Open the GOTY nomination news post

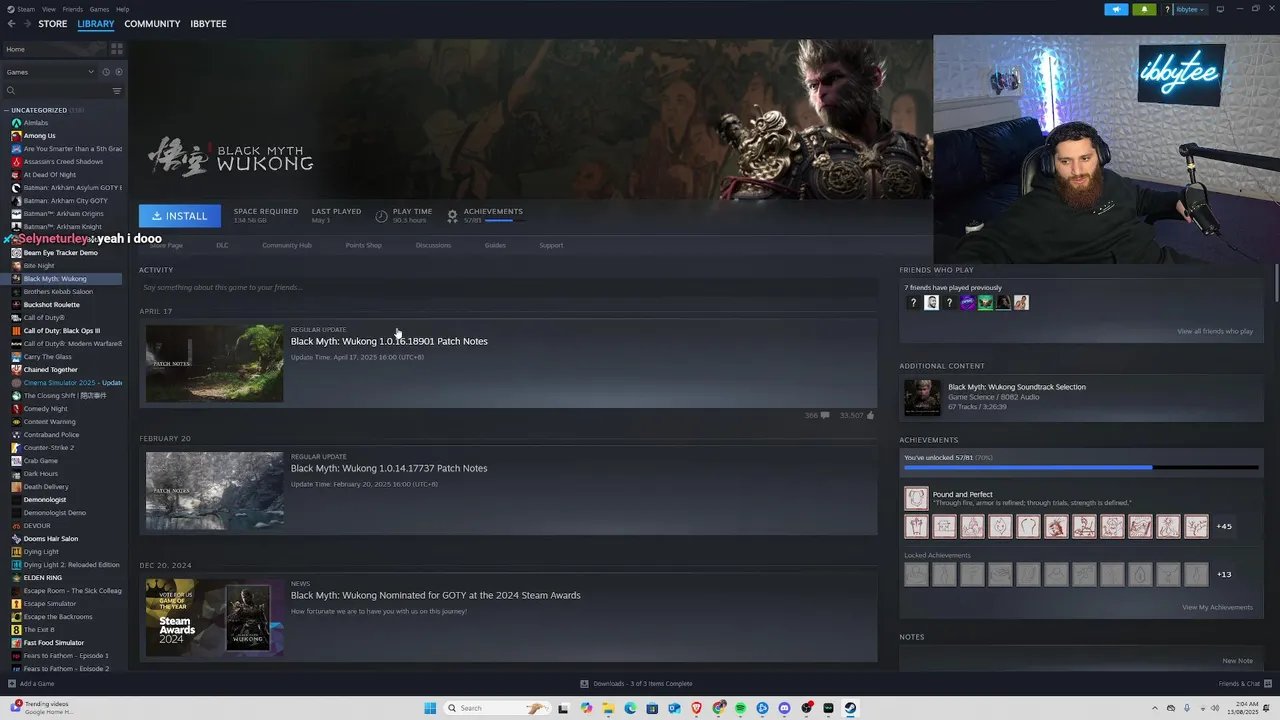(x=436, y=595)
